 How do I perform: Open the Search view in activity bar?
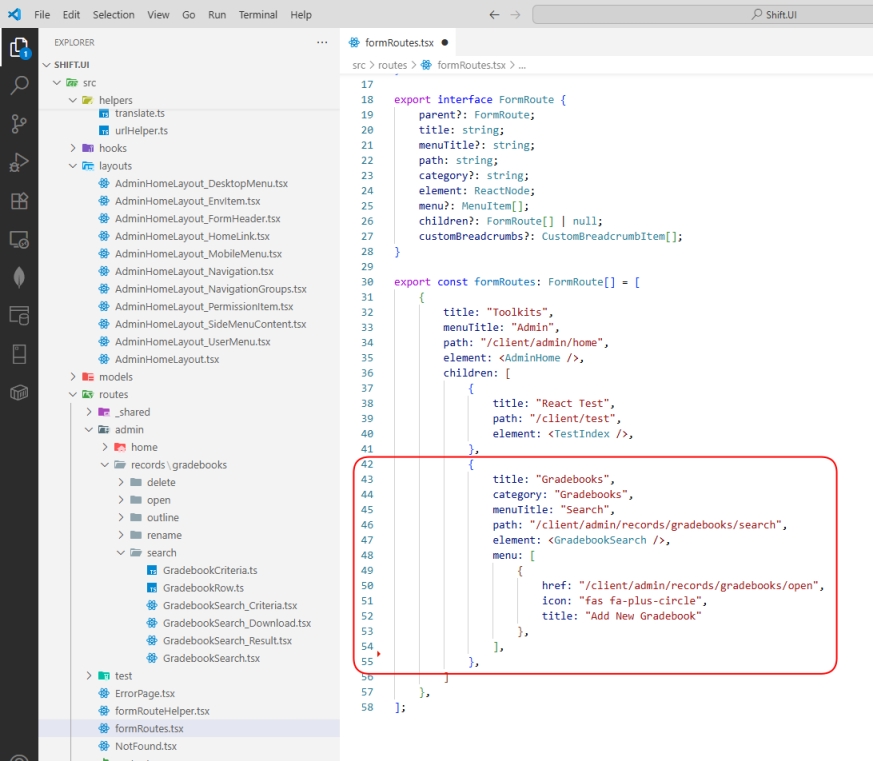(19, 85)
